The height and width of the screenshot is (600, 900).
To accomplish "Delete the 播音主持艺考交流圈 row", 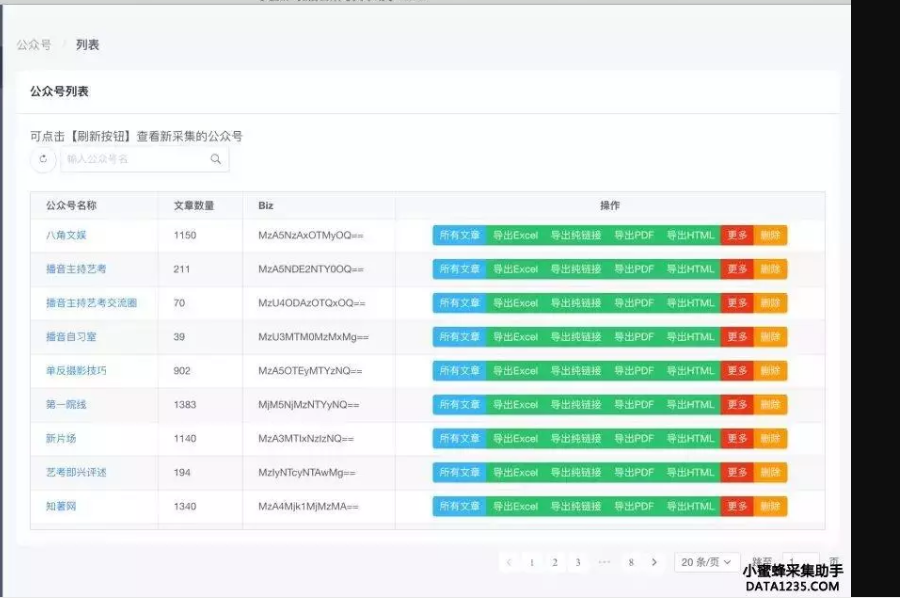I will [x=770, y=303].
